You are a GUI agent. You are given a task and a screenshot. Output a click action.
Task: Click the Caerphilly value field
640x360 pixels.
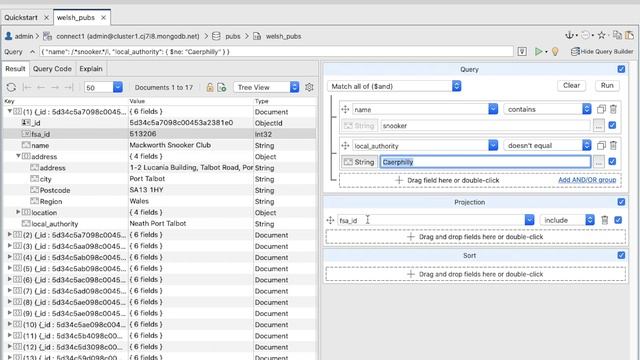point(485,162)
